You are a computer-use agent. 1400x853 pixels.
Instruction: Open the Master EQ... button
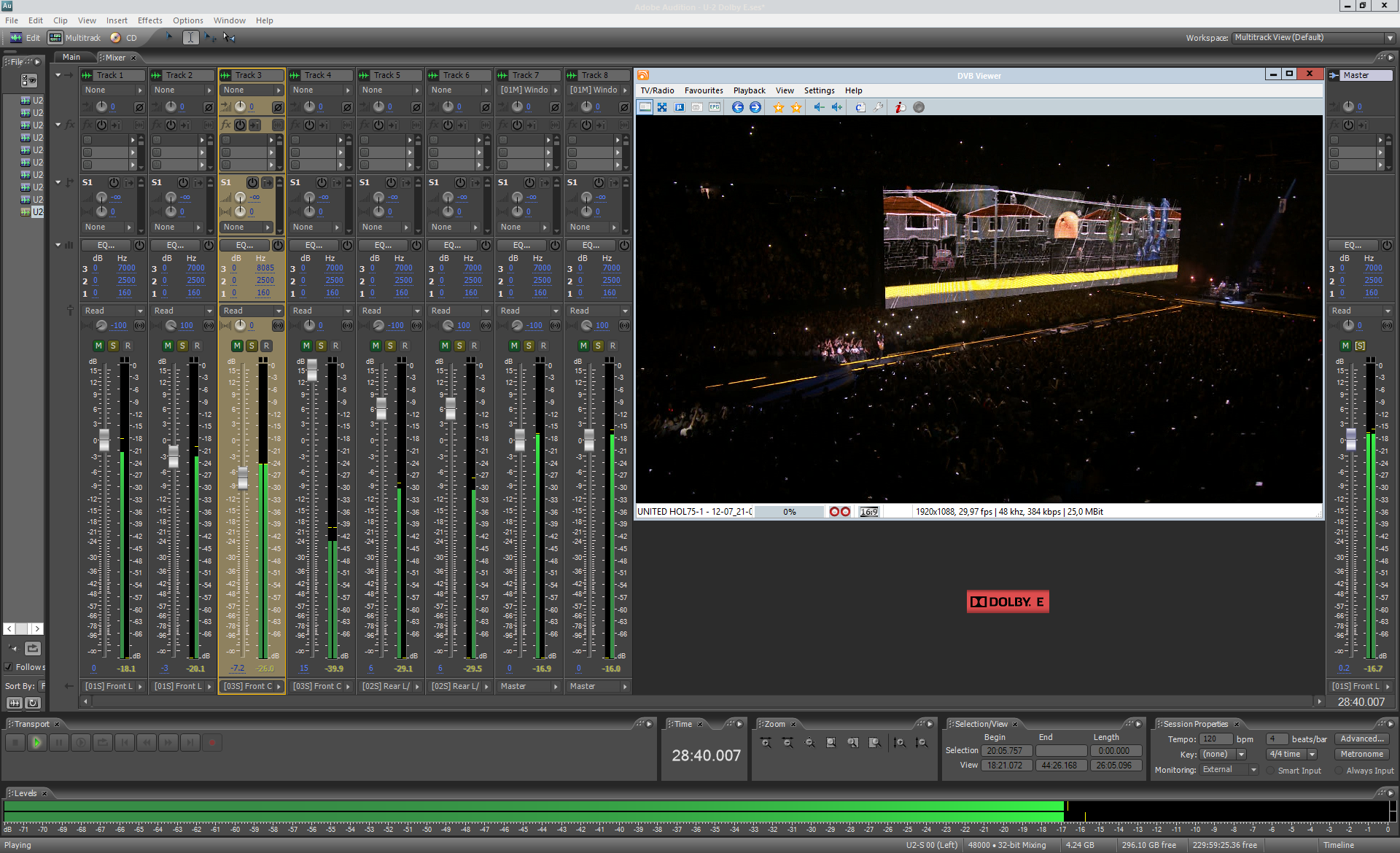tap(1353, 245)
